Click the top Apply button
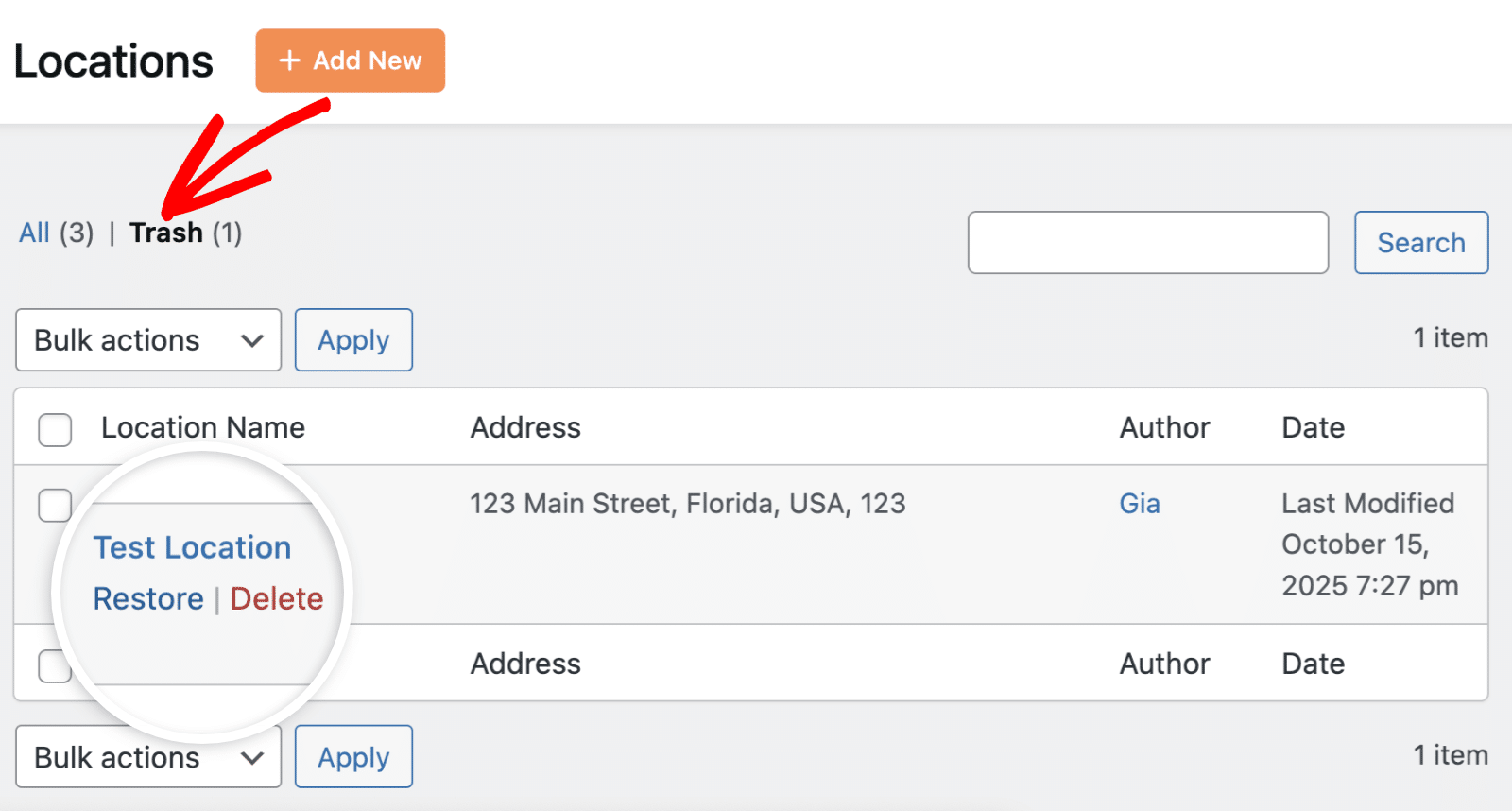 [353, 340]
